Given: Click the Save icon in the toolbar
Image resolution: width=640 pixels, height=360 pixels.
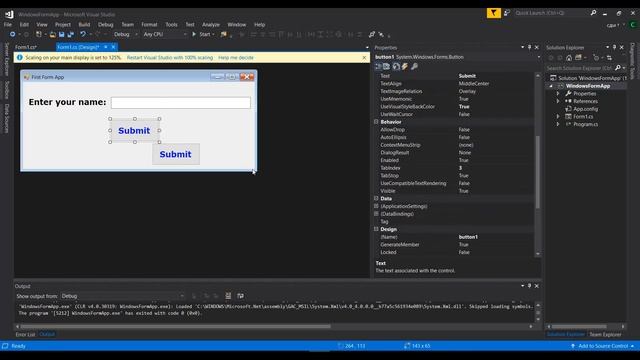Looking at the screenshot, I should [x=62, y=35].
